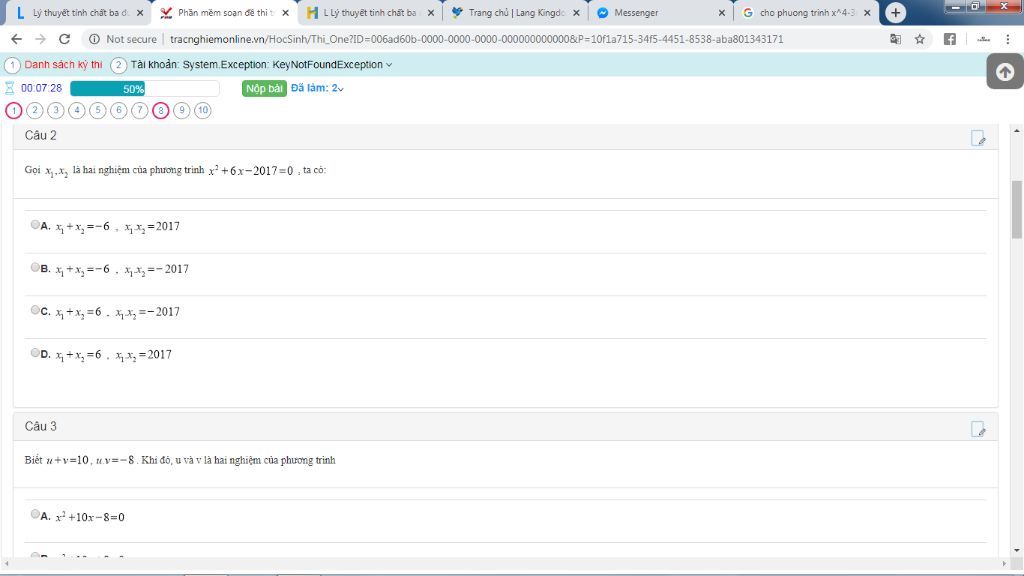Viewport: 1024px width, 576px height.
Task: Open the note icon for Câu 2
Action: click(x=978, y=138)
